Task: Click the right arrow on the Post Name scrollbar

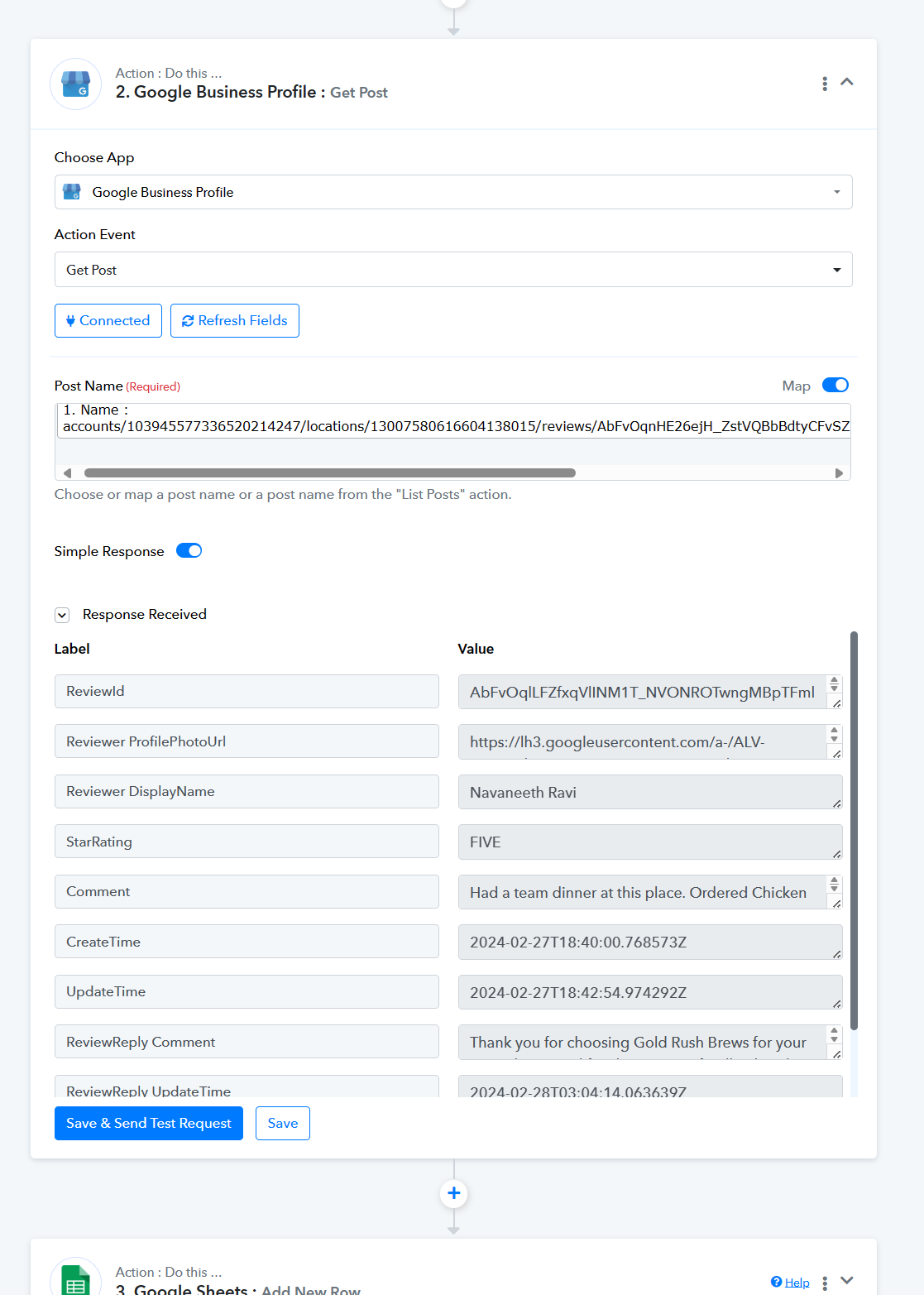Action: pos(839,473)
